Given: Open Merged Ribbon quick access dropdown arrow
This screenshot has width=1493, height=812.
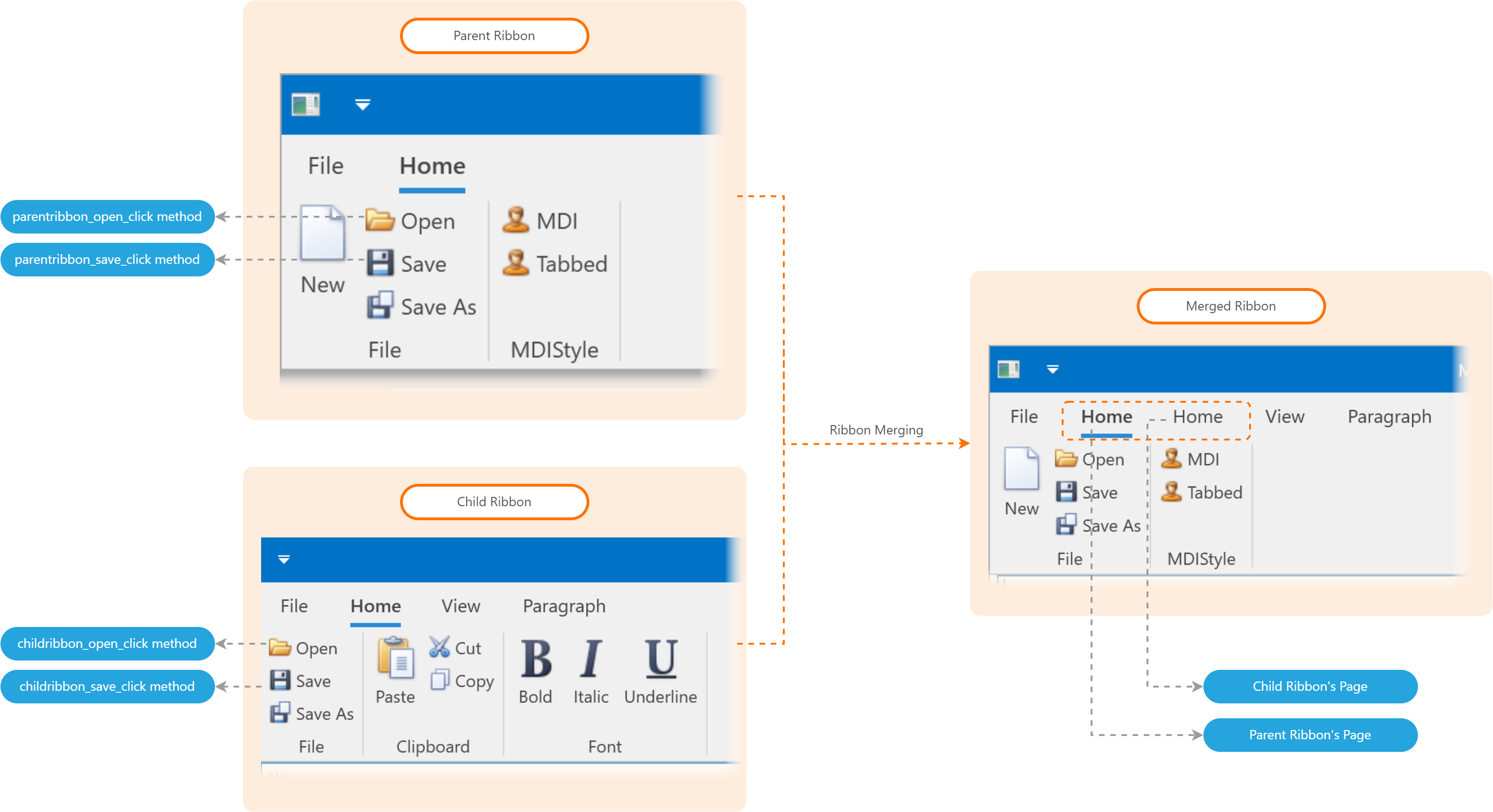Looking at the screenshot, I should point(1052,369).
